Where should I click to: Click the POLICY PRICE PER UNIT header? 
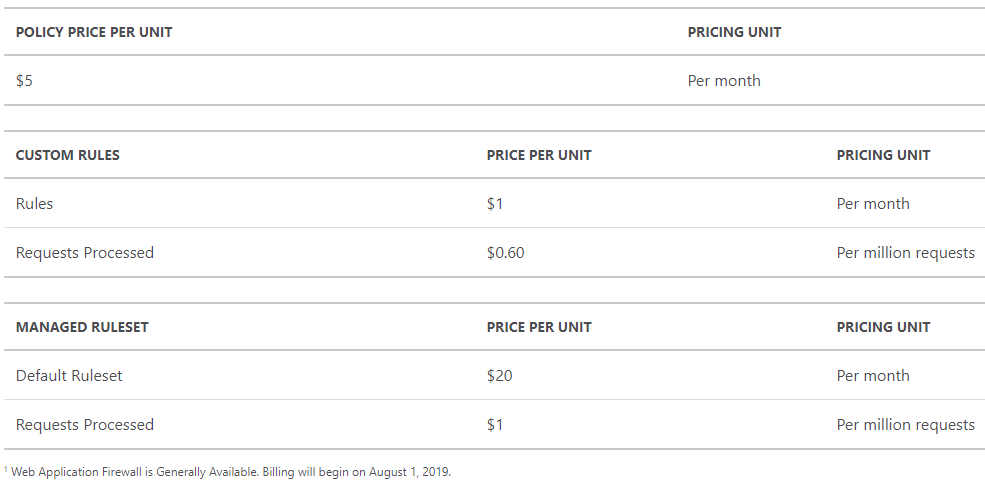pyautogui.click(x=94, y=32)
